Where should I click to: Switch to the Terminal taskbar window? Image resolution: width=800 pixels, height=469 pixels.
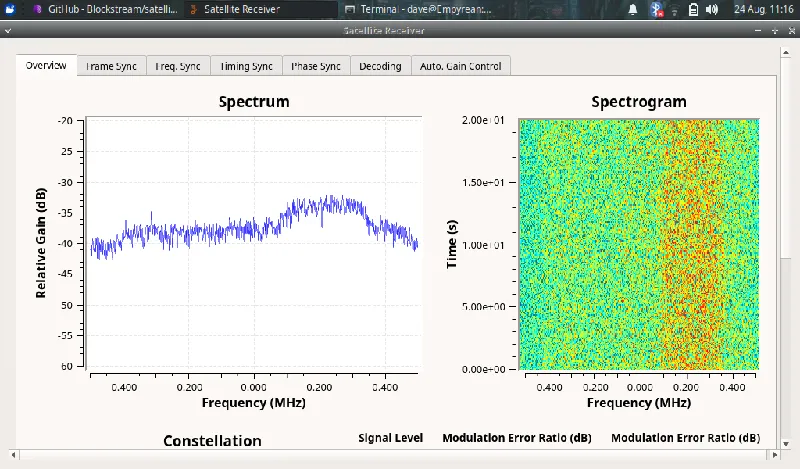click(418, 9)
